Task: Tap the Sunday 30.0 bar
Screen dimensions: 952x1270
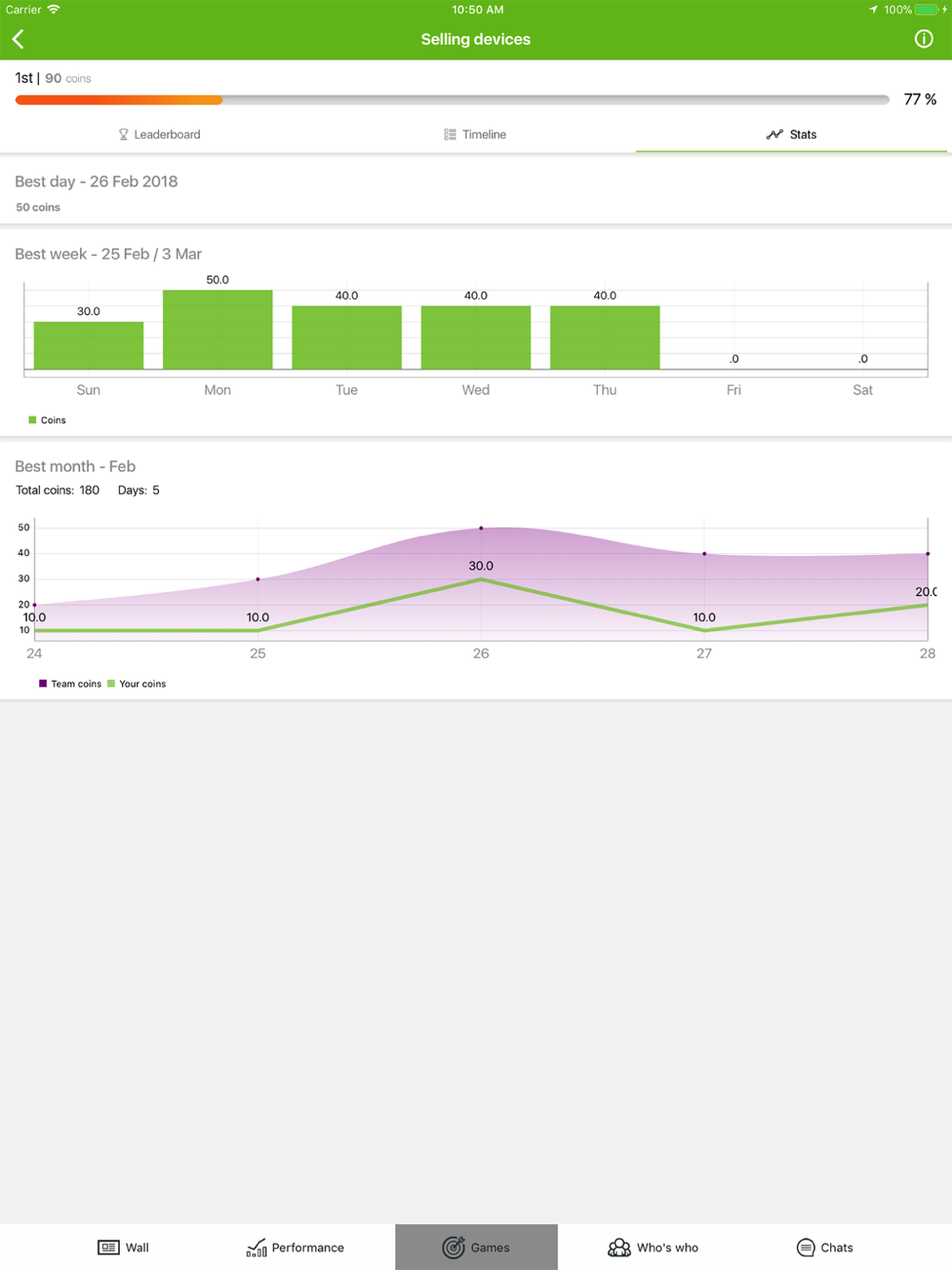Action: [89, 345]
